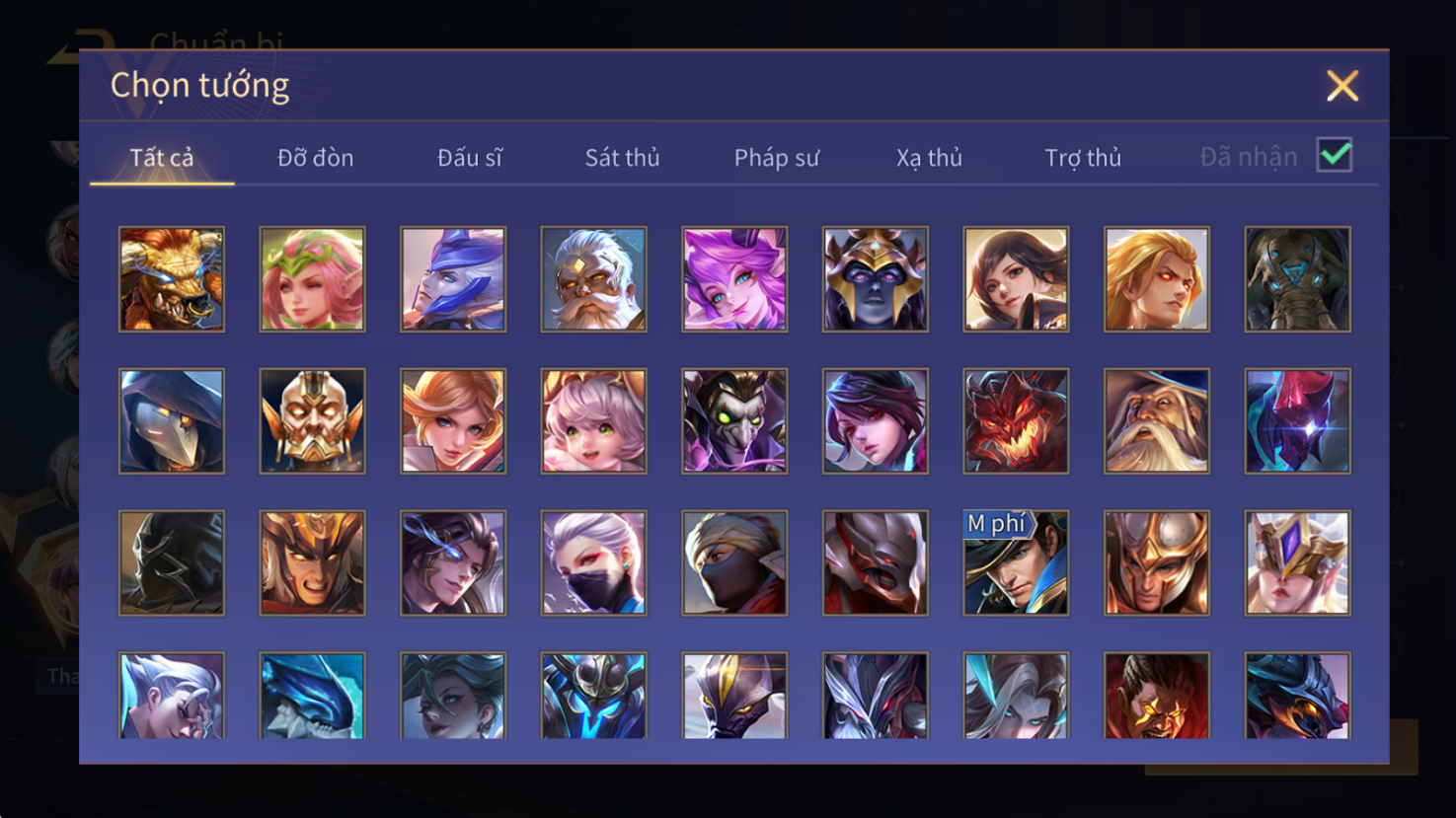Select the hooded plague-mask hero
Image resolution: width=1456 pixels, height=818 pixels.
pyautogui.click(x=172, y=421)
